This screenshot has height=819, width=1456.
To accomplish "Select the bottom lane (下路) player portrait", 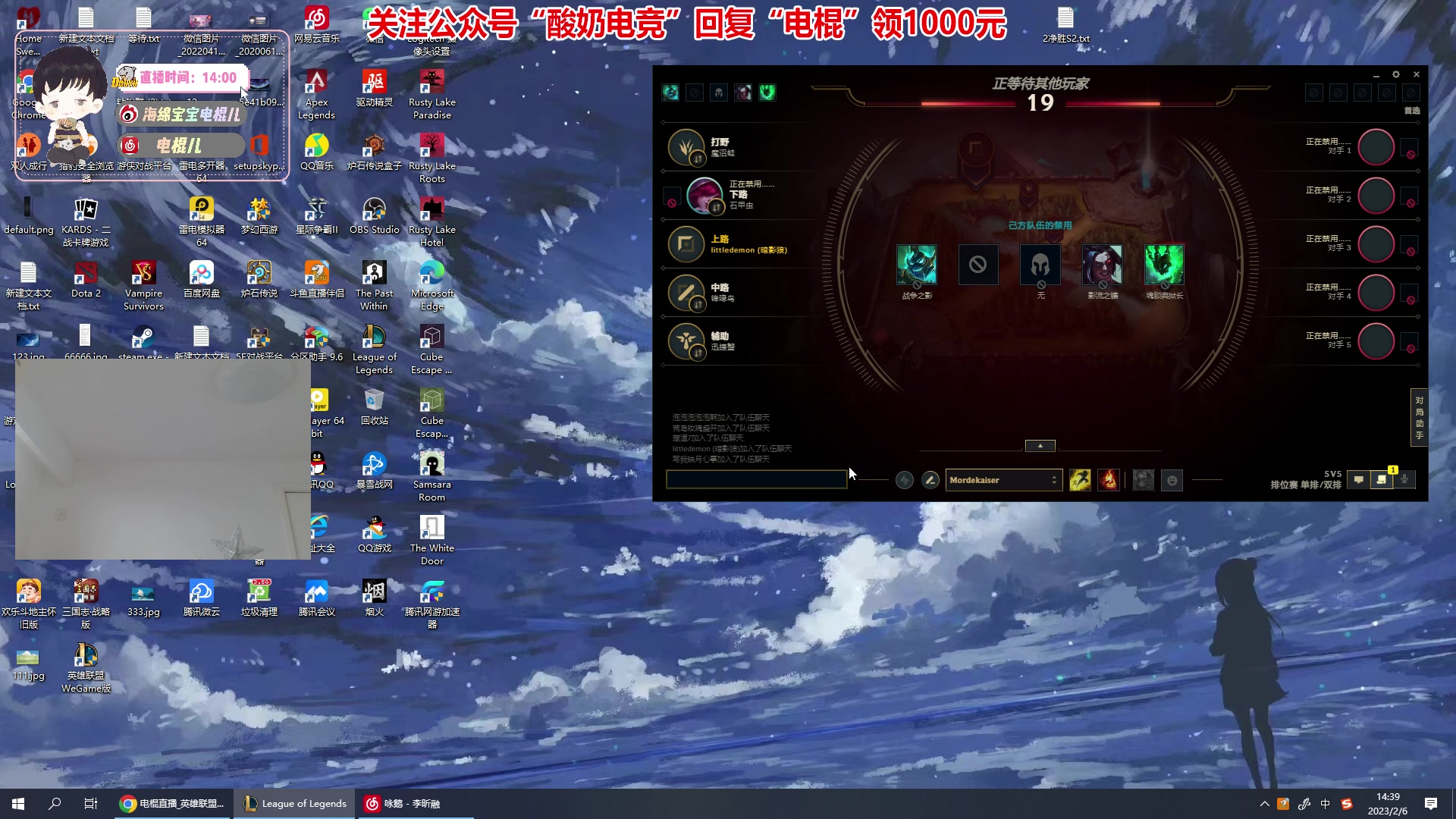I will (704, 196).
